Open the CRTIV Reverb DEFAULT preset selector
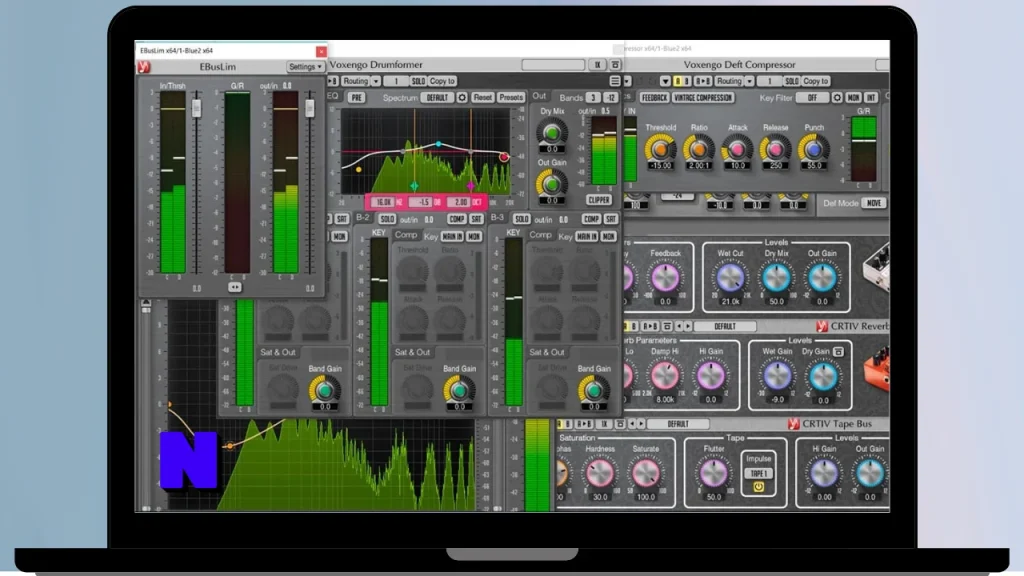Screen dimensions: 1024x576 point(725,326)
